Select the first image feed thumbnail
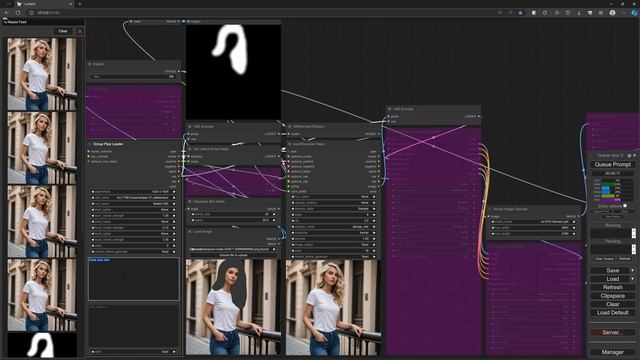This screenshot has height=360, width=640. [x=42, y=74]
